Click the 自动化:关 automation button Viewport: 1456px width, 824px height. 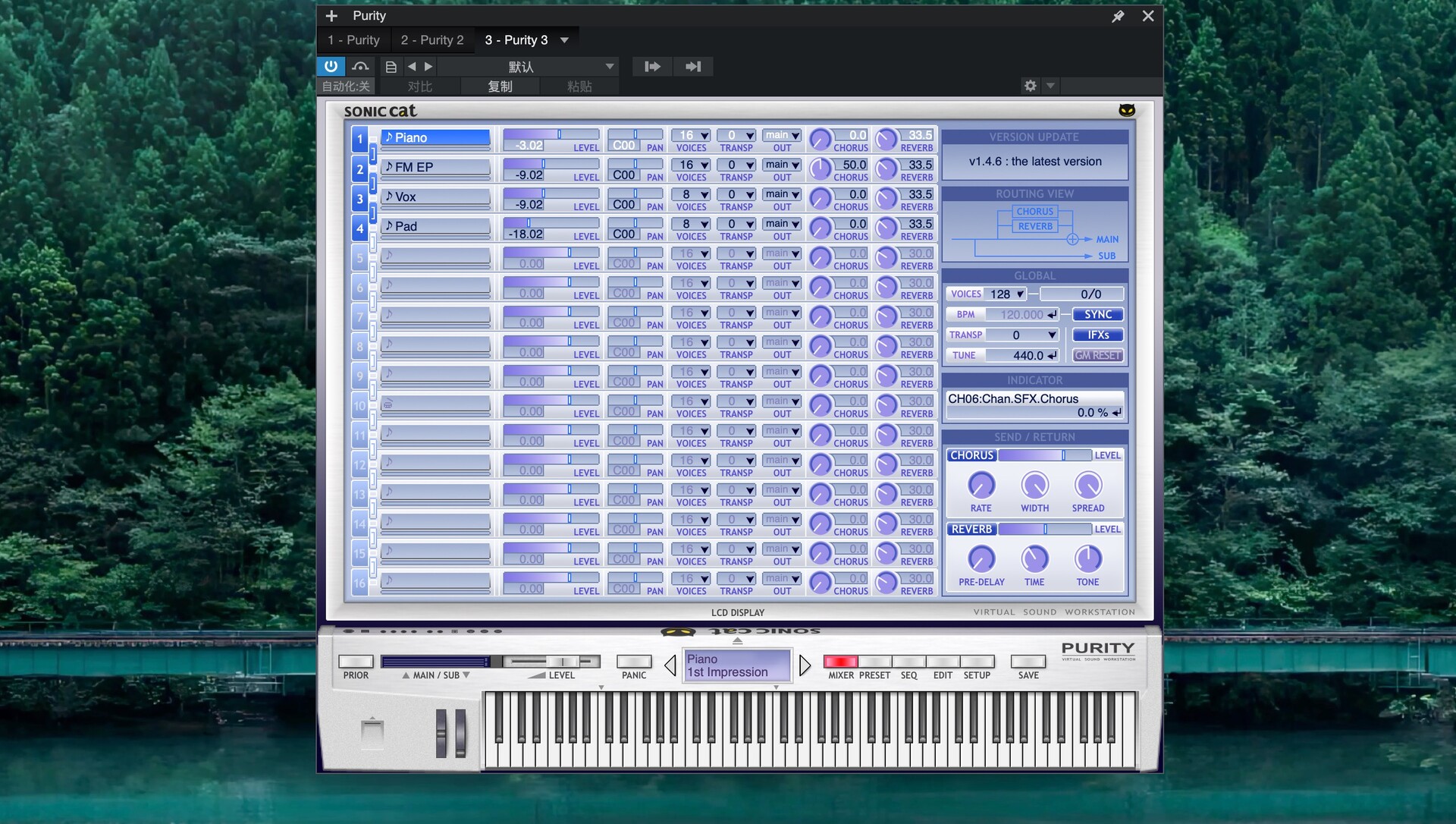click(x=346, y=86)
